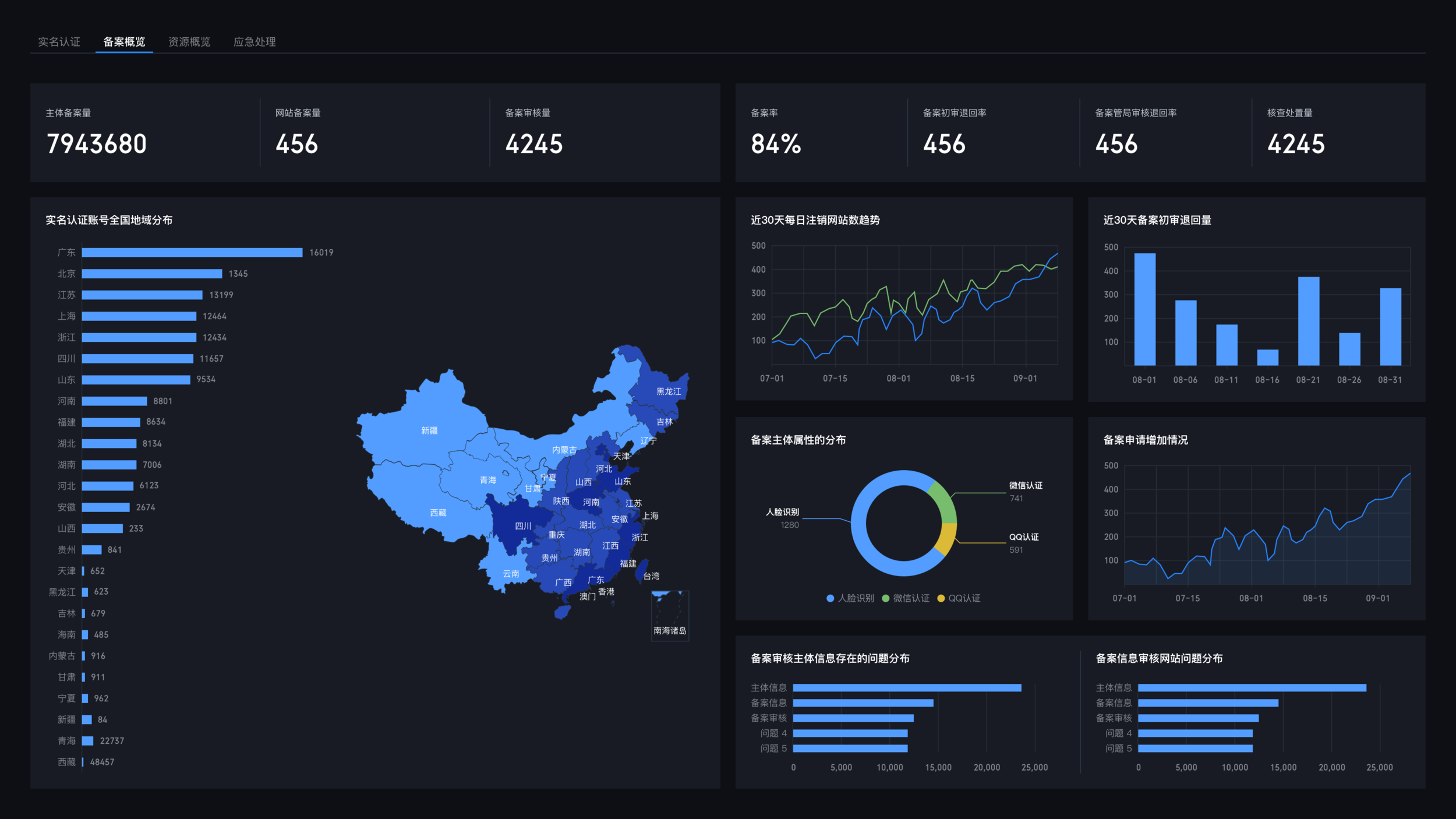The image size is (1456, 819).
Task: Toggle QQ认证 legend item
Action: click(x=959, y=598)
